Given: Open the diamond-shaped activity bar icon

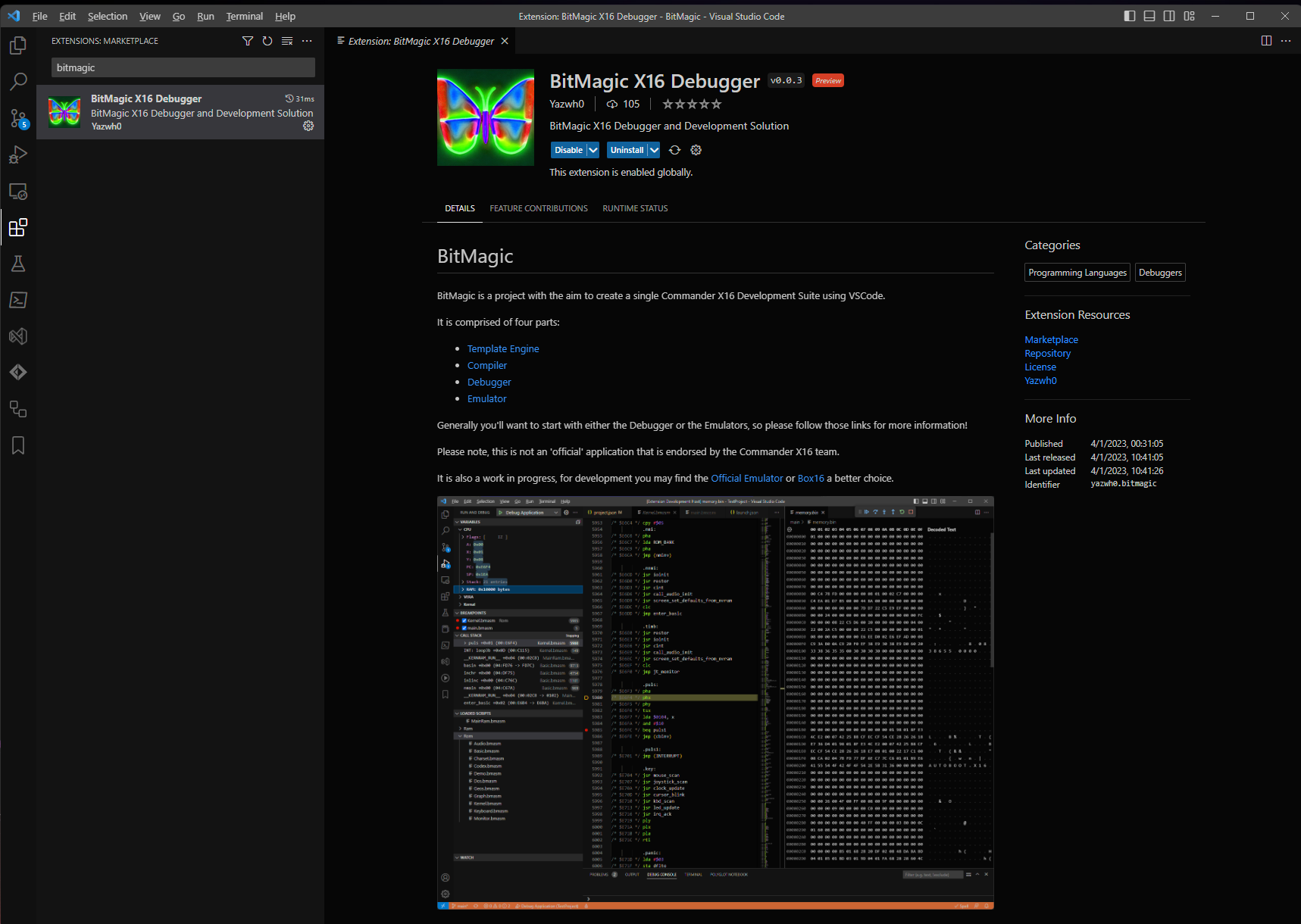Looking at the screenshot, I should click(18, 372).
